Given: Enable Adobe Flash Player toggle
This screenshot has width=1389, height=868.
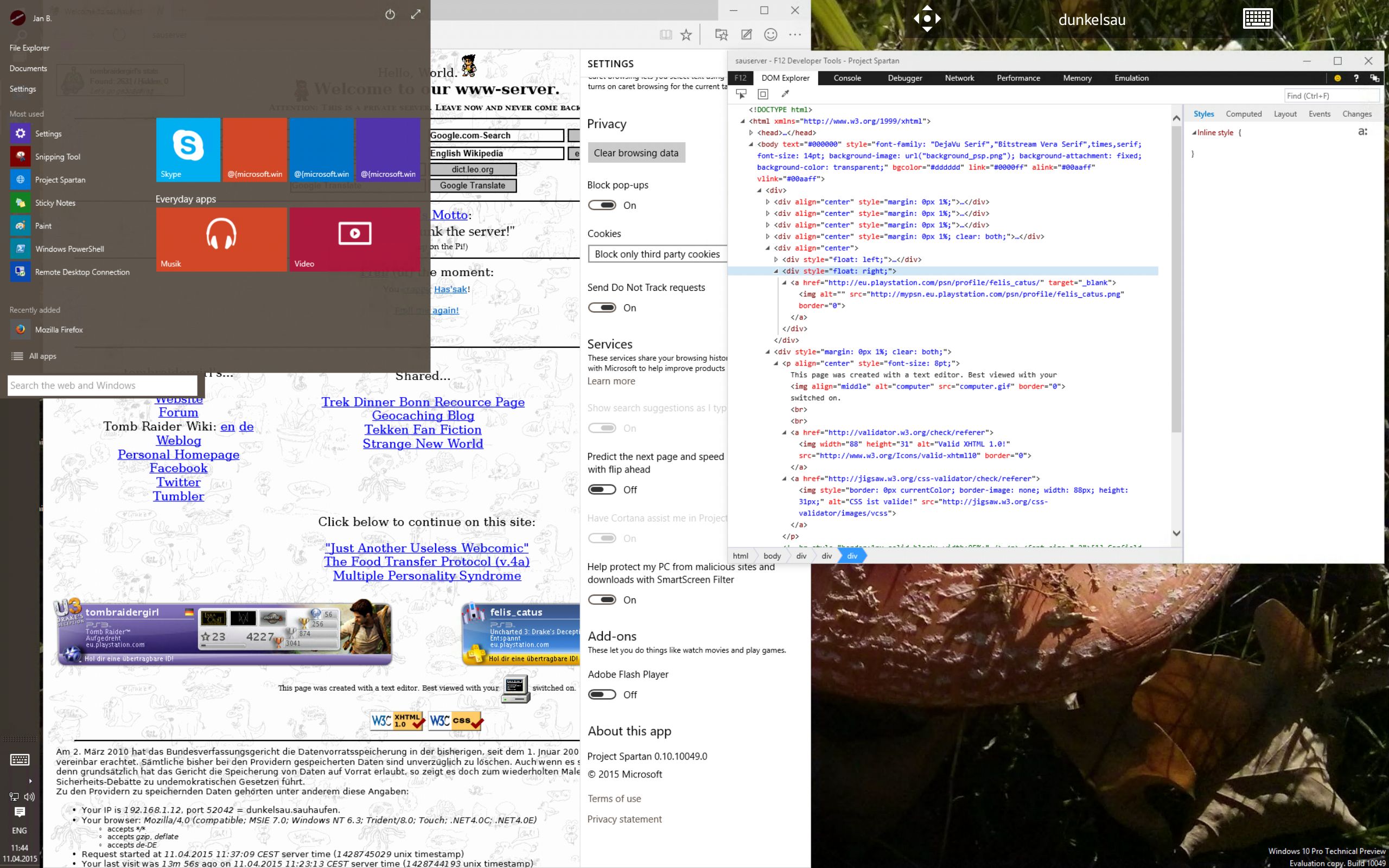Looking at the screenshot, I should (602, 694).
